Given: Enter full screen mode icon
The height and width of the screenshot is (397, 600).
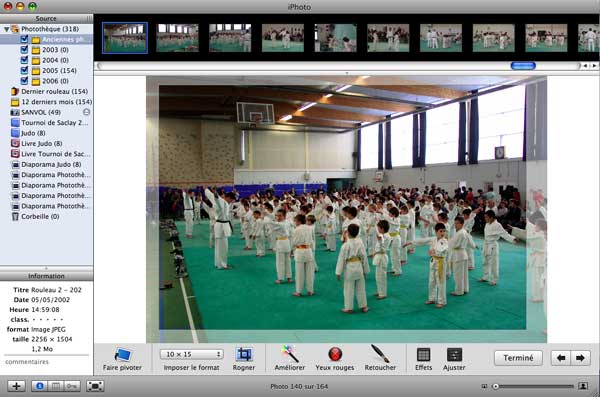Looking at the screenshot, I should pos(95,386).
